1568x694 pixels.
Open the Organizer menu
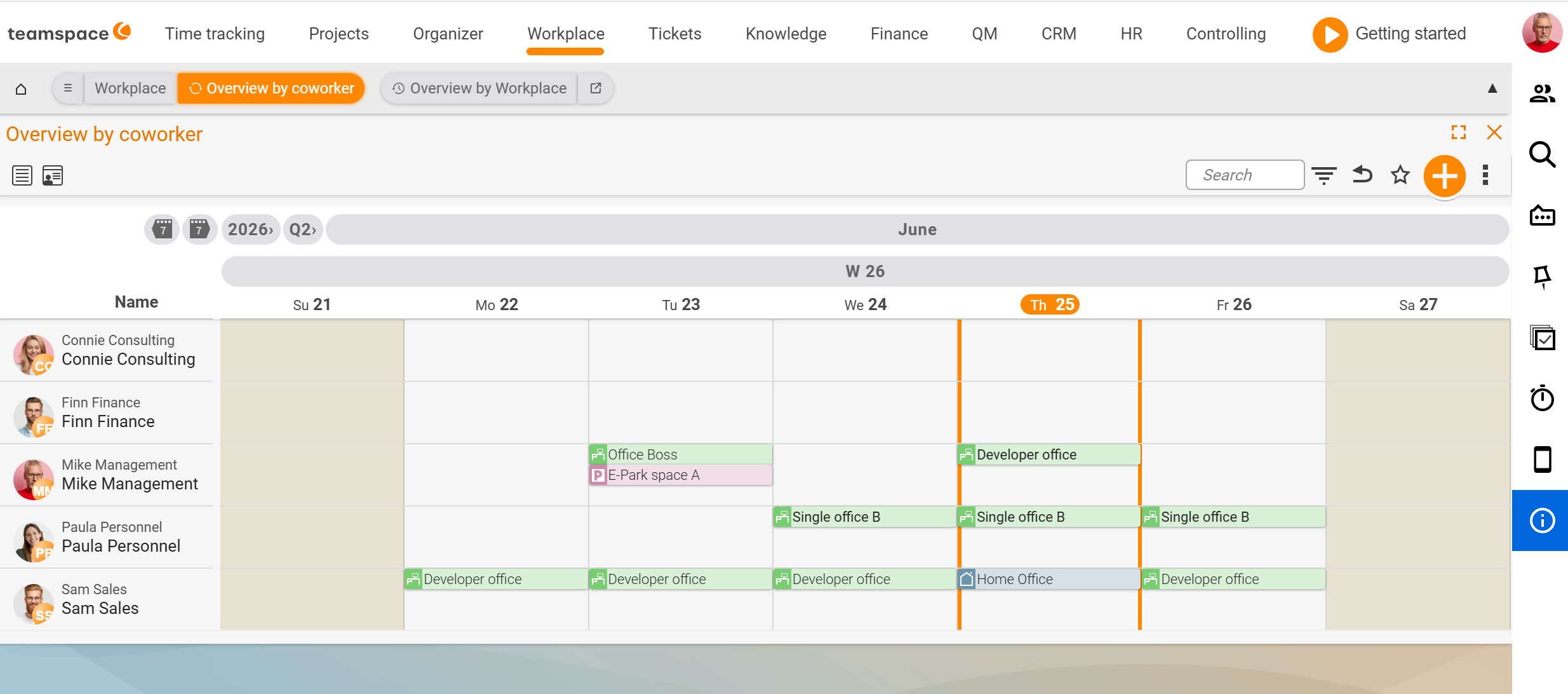click(x=448, y=34)
